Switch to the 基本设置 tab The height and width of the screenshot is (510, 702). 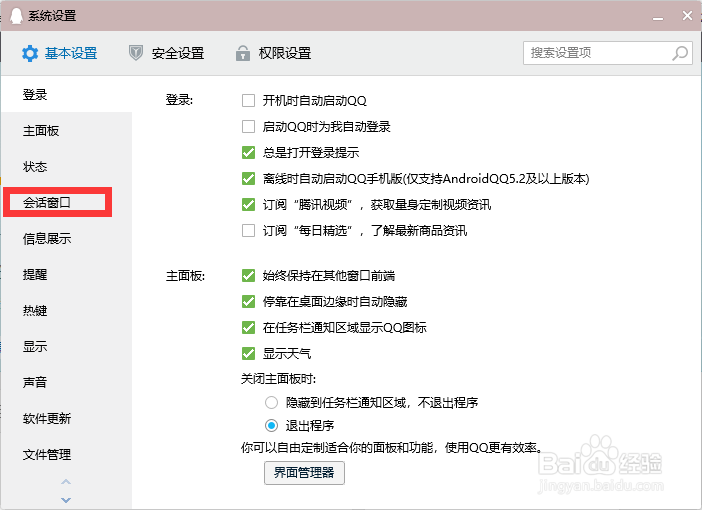tap(60, 53)
